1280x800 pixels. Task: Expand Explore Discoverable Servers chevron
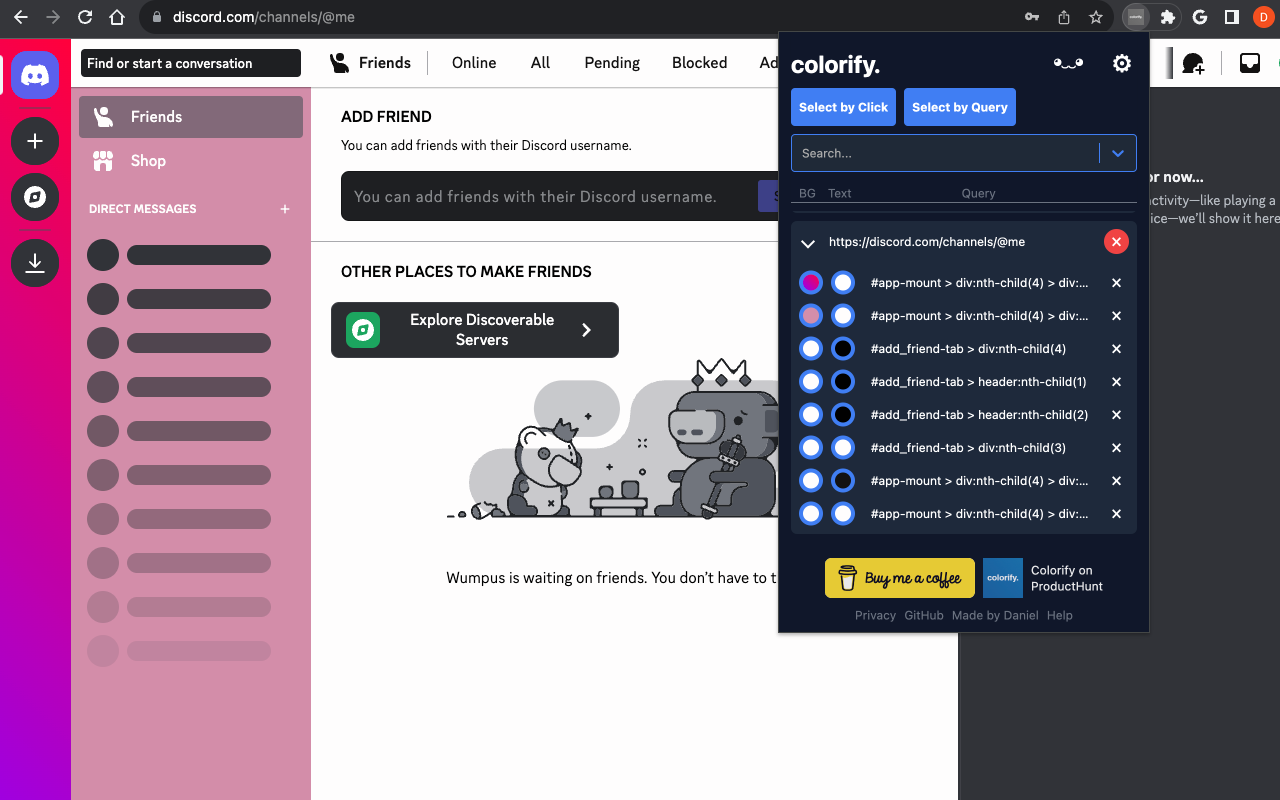pyautogui.click(x=586, y=330)
